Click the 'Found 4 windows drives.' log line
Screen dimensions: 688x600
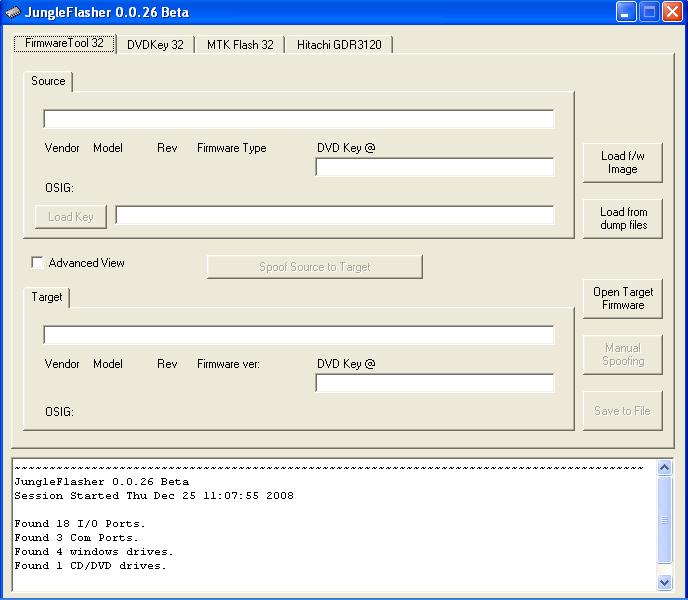[94, 552]
